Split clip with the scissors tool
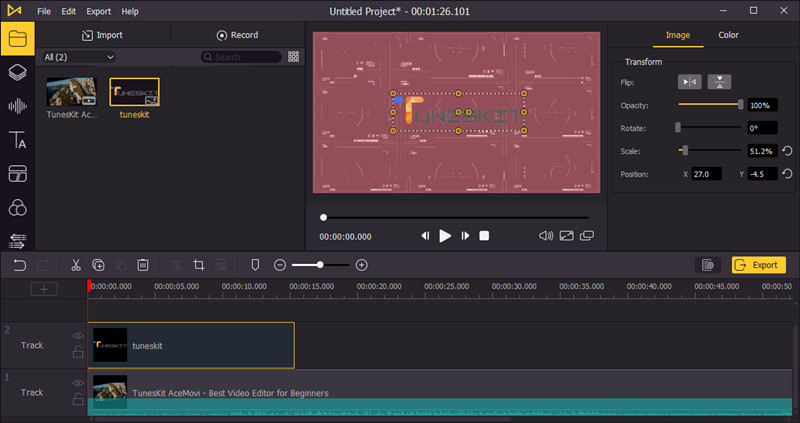This screenshot has width=800, height=423. pyautogui.click(x=76, y=265)
